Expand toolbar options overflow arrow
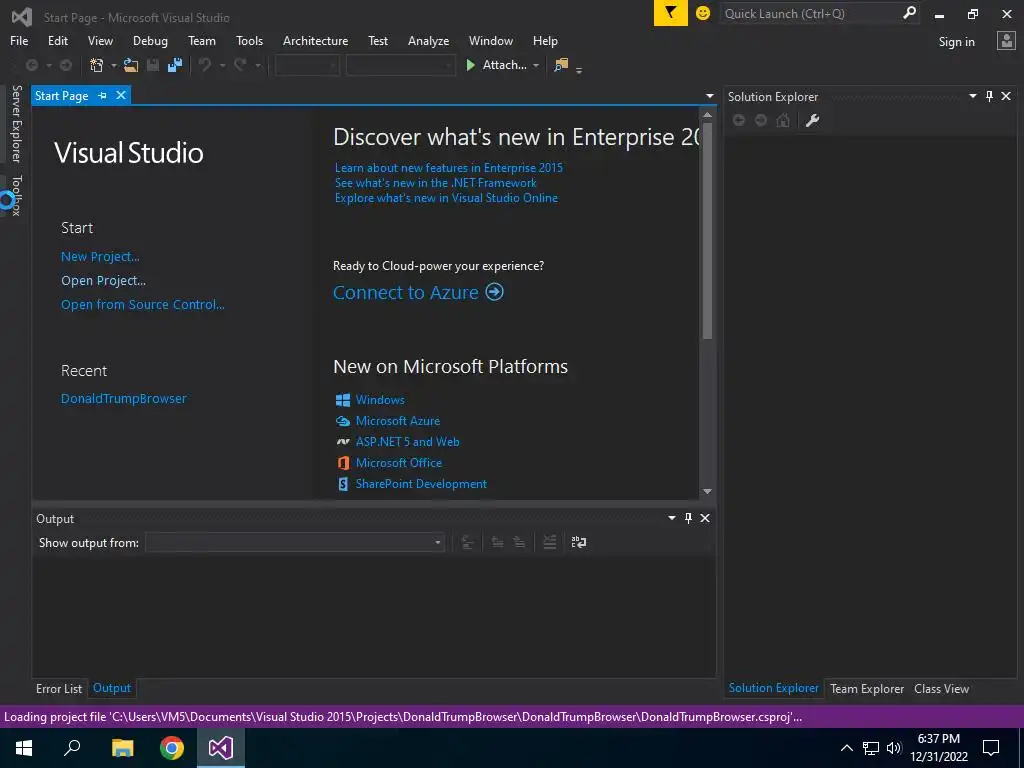 [x=579, y=70]
